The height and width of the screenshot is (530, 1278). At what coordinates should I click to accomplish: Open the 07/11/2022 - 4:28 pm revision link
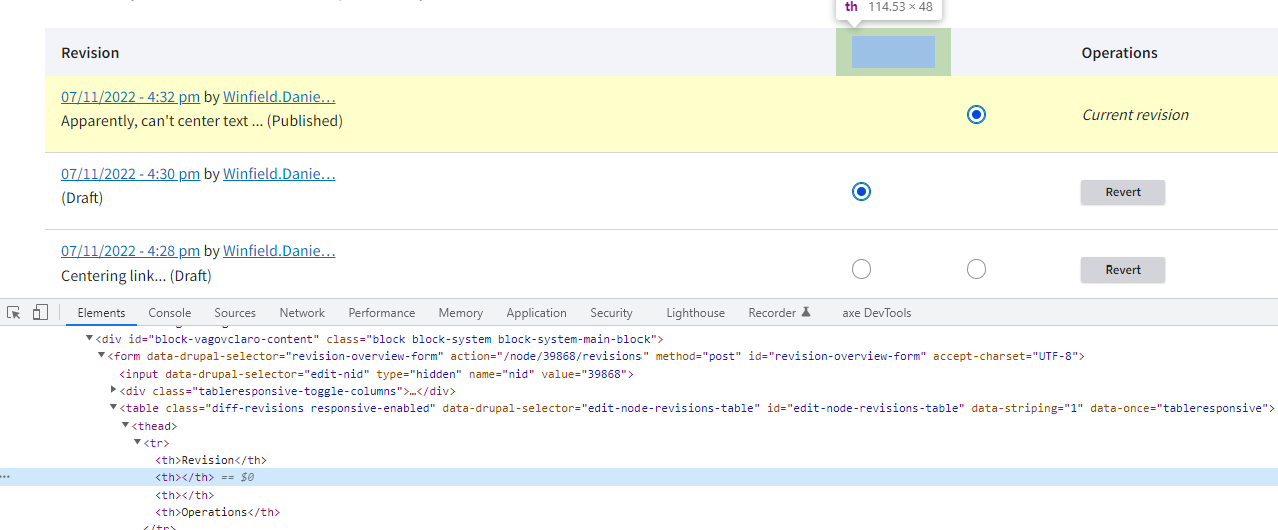[x=131, y=251]
